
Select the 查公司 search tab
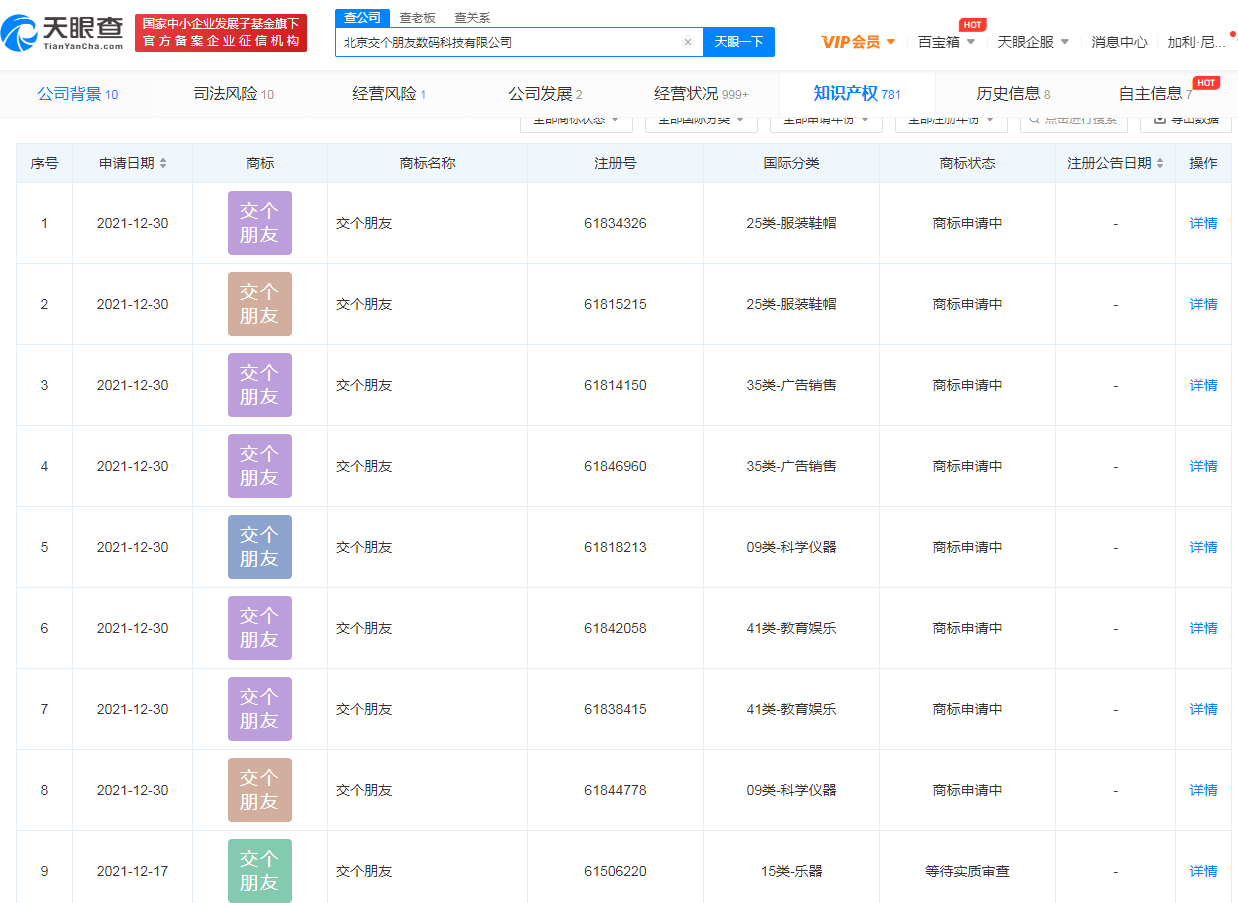[362, 17]
